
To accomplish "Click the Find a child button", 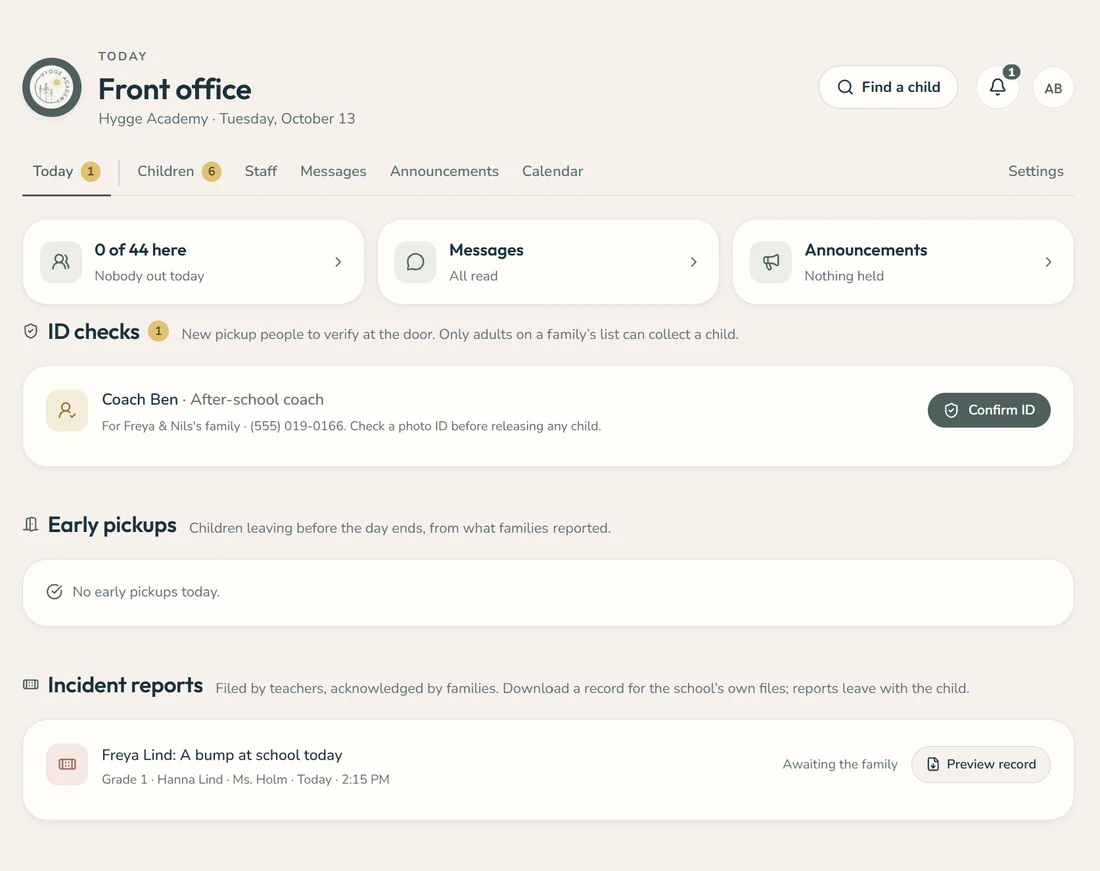I will tap(888, 87).
